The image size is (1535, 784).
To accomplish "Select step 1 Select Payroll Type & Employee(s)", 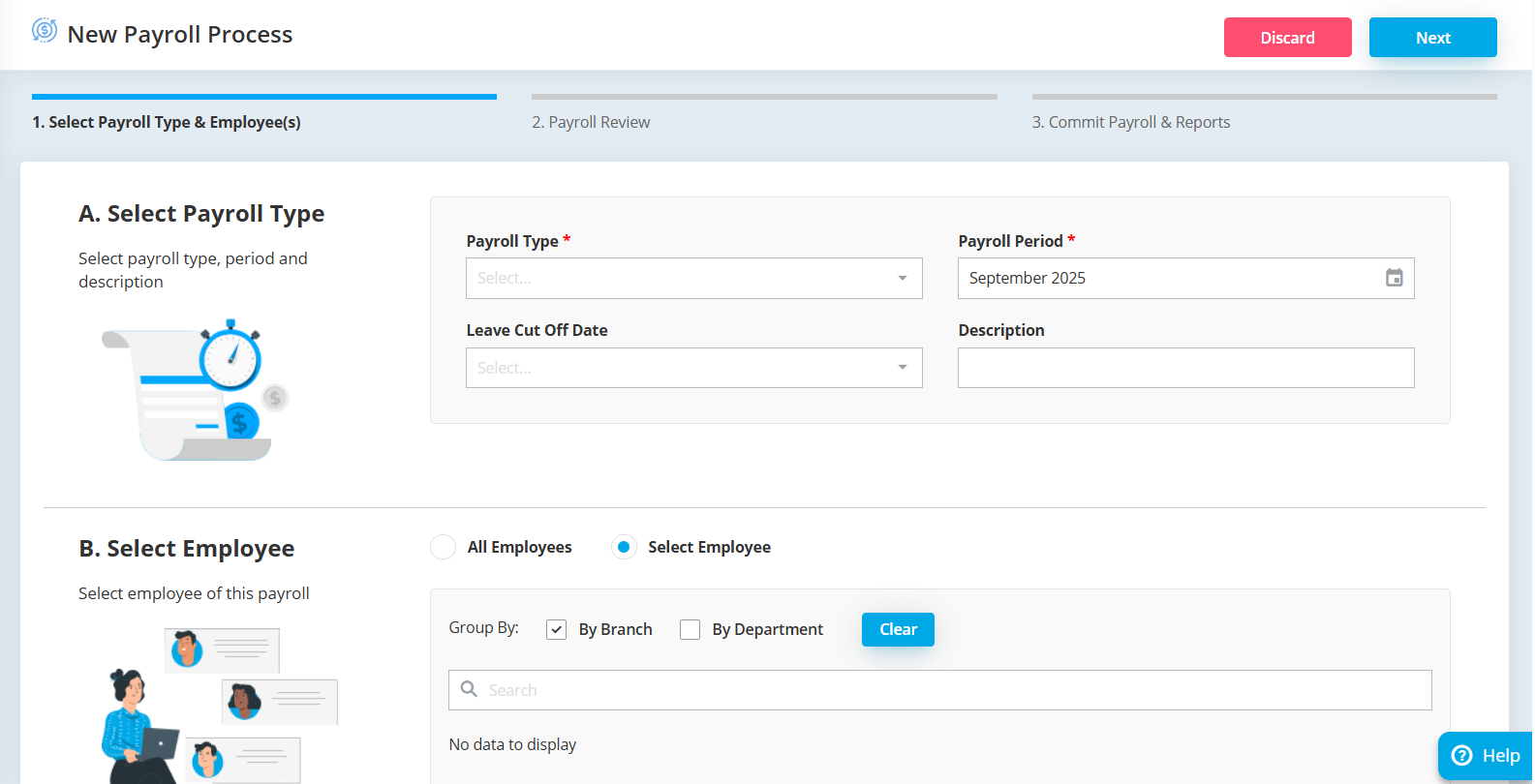I will coord(167,122).
